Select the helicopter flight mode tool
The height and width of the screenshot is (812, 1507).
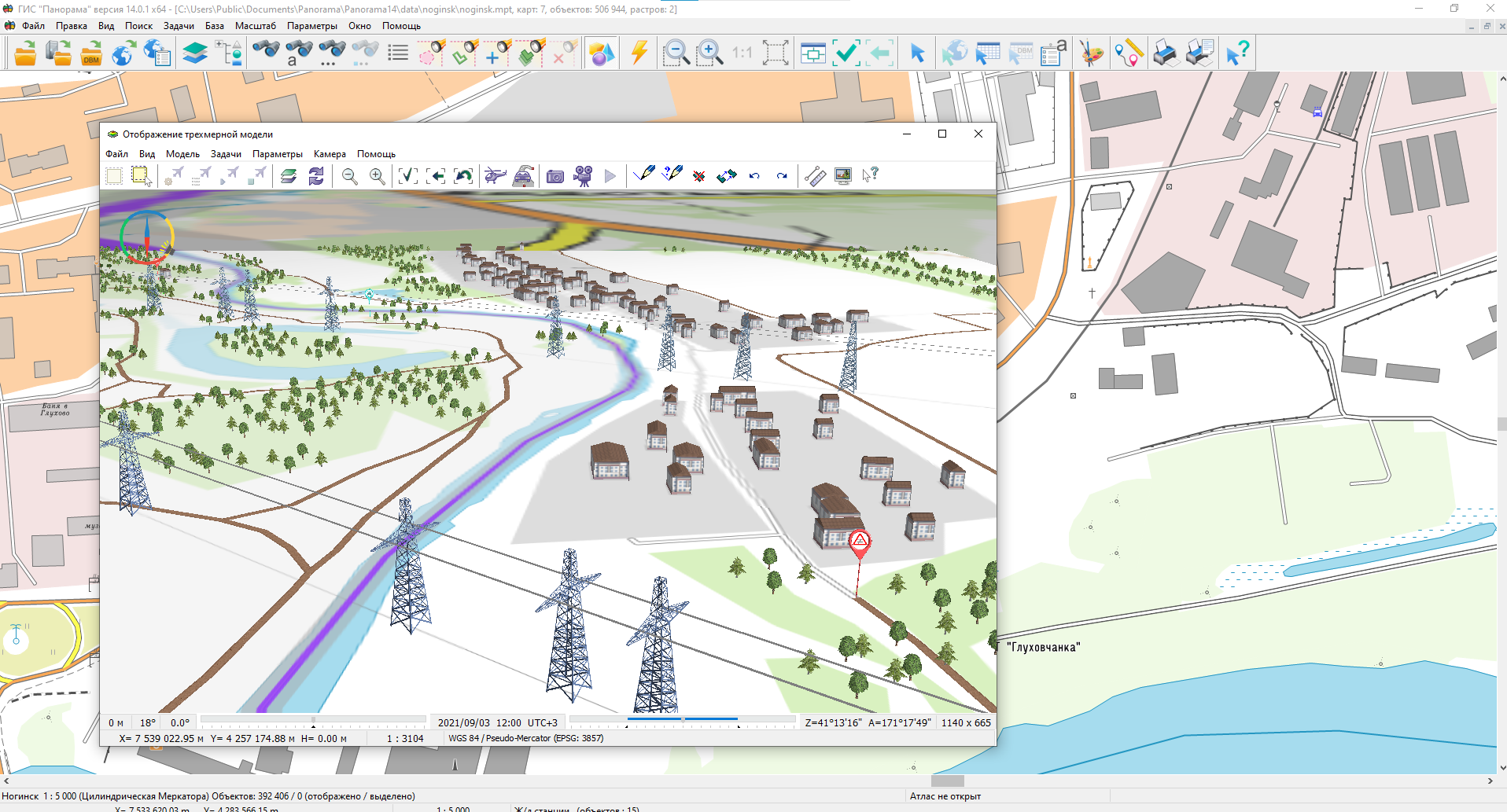click(495, 176)
